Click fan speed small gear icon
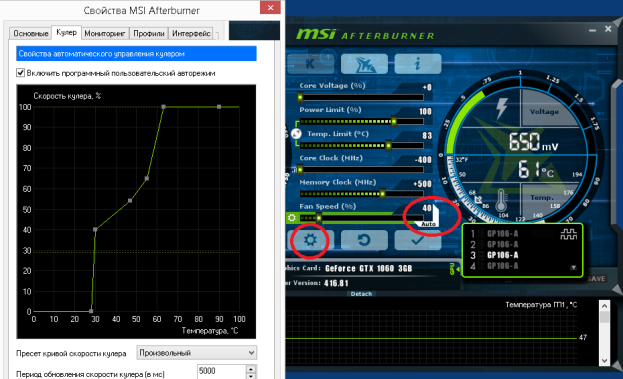 292,218
